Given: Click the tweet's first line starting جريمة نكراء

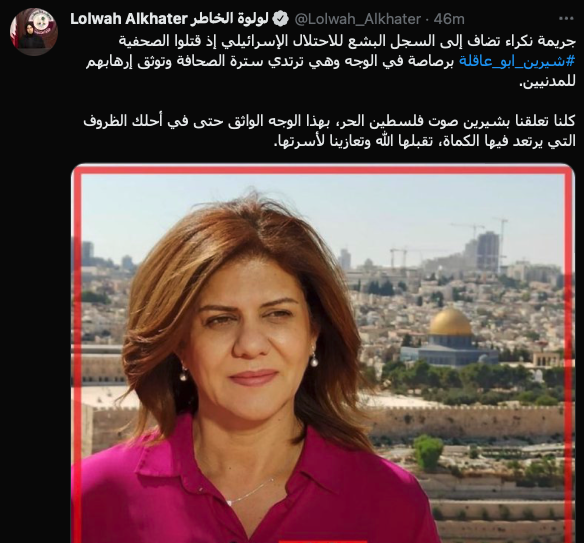Looking at the screenshot, I should tap(347, 41).
